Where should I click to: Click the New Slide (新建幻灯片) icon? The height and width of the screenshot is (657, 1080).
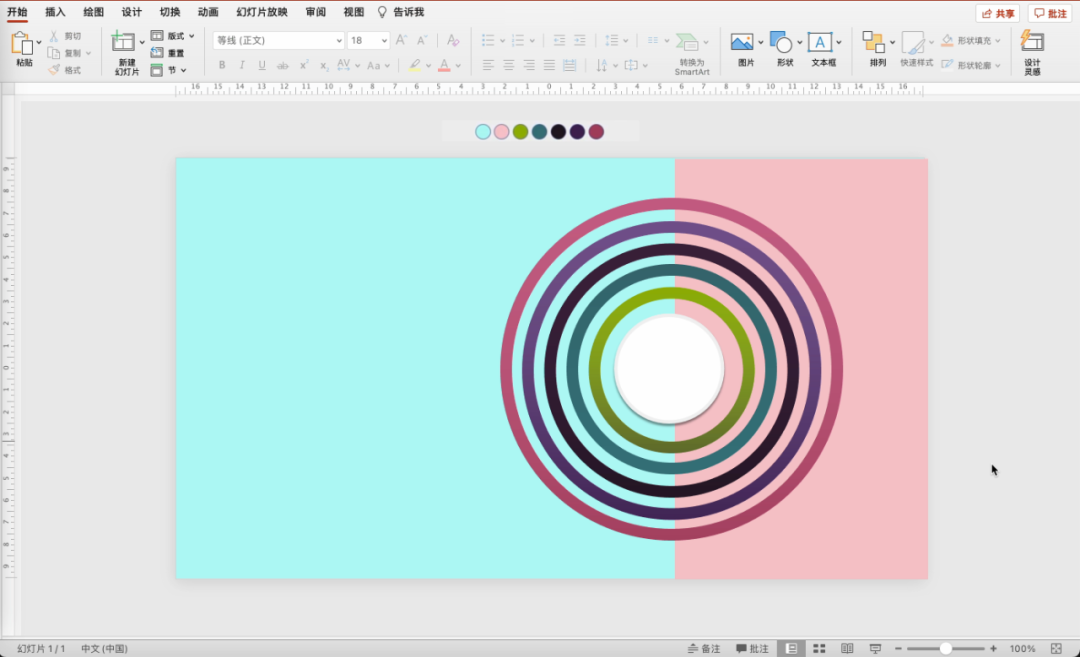point(124,42)
